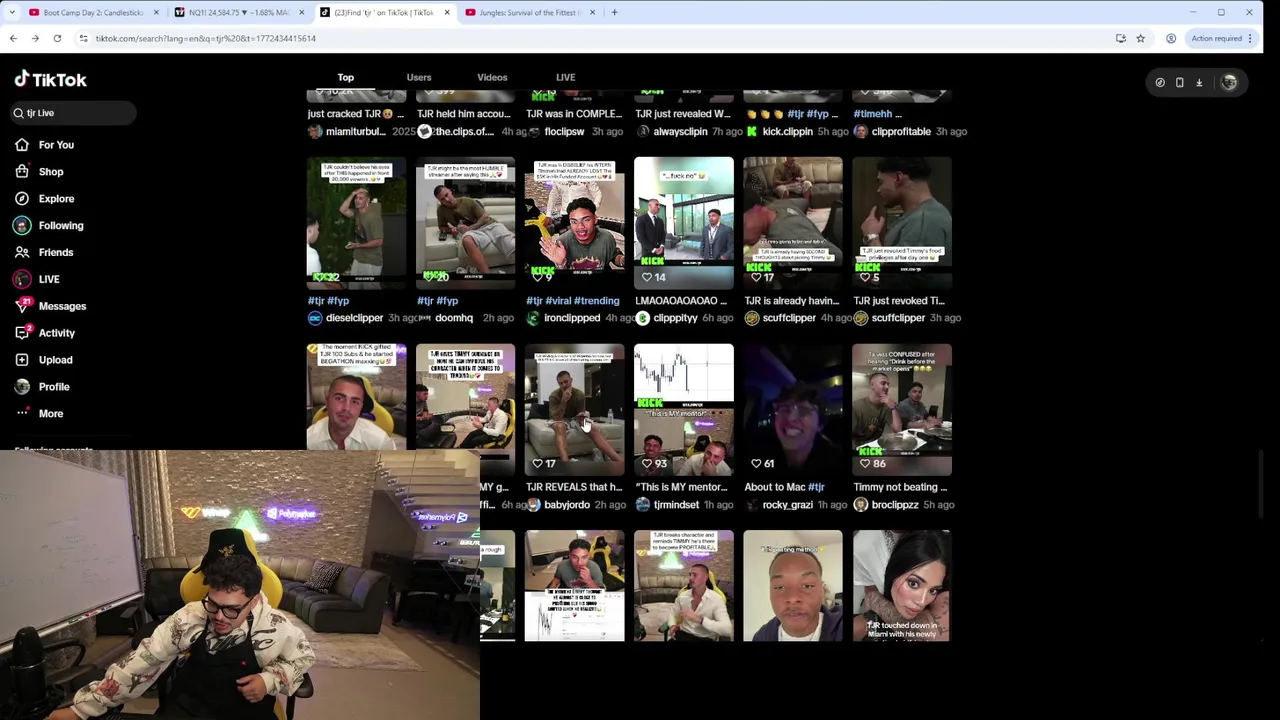The width and height of the screenshot is (1280, 720).
Task: Open broclippzz's profile link
Action: [x=895, y=505]
